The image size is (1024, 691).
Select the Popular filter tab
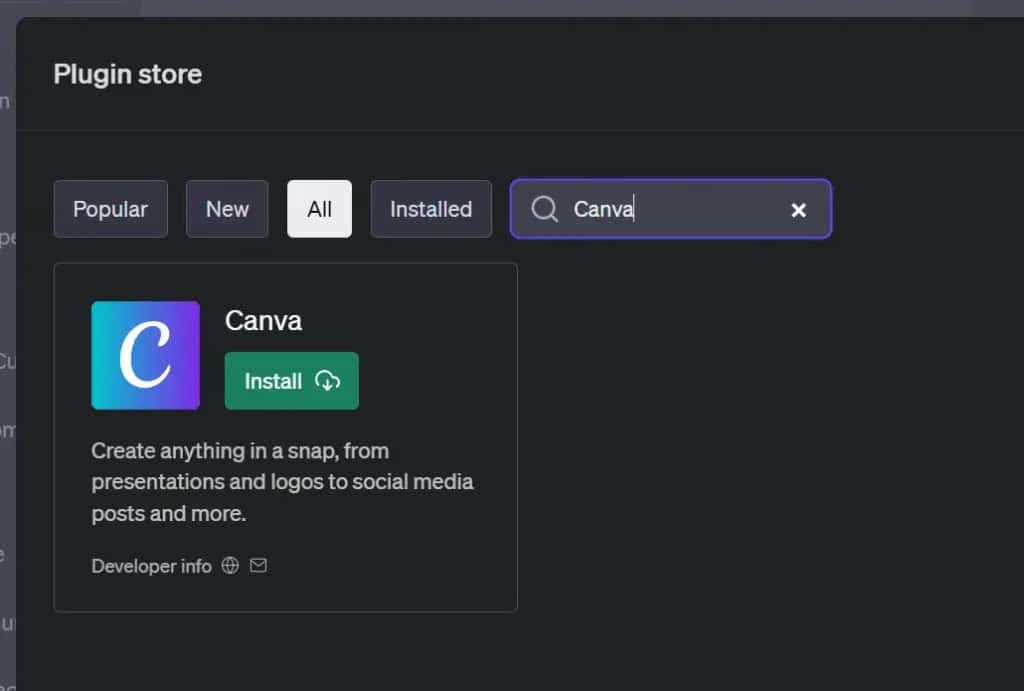110,209
